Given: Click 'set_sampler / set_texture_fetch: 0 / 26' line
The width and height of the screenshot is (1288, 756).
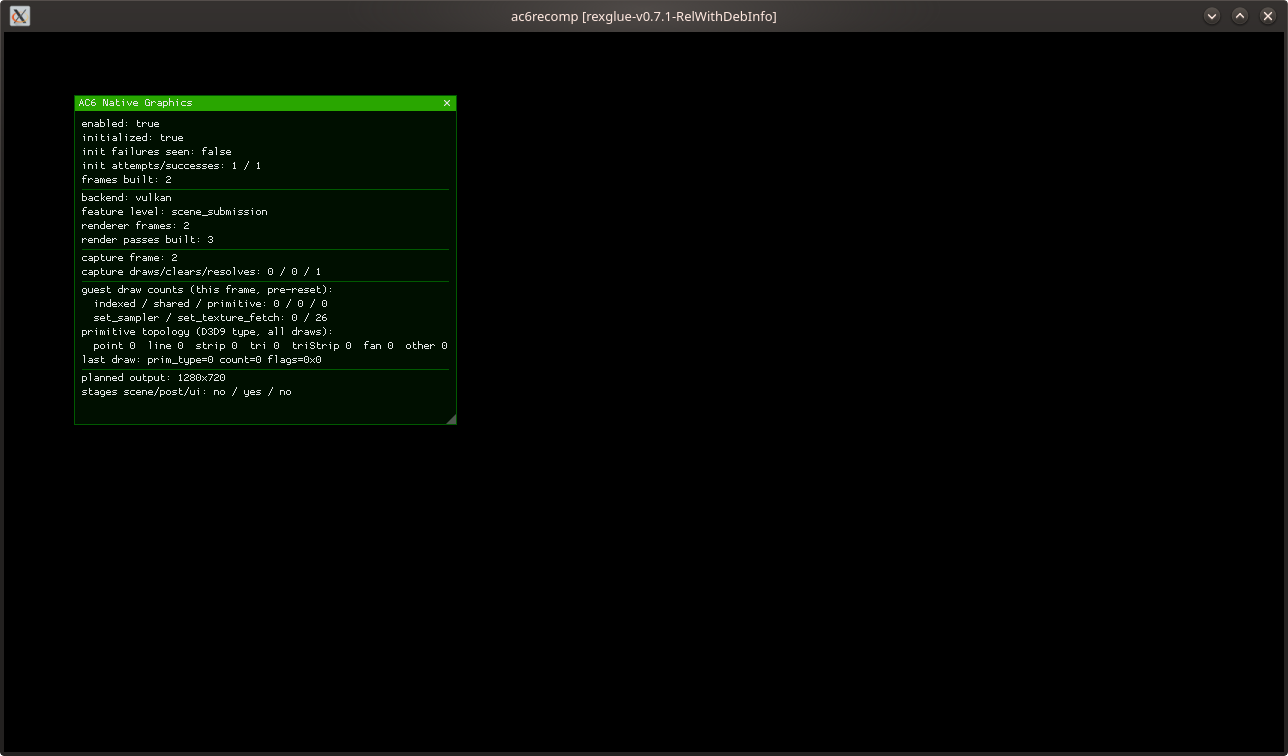Looking at the screenshot, I should (210, 318).
